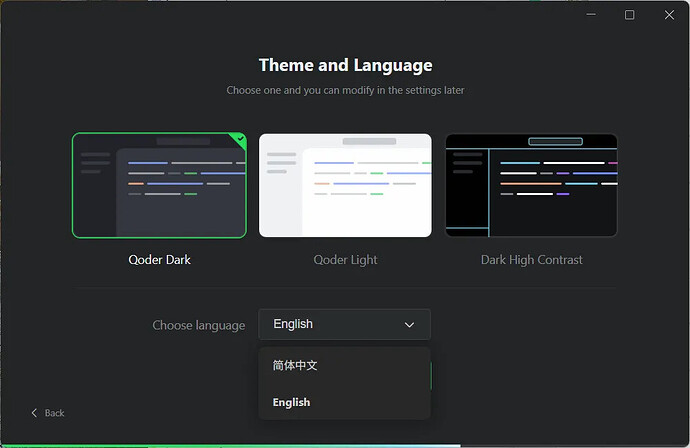Click the "Dark High Contrast" theme label
The width and height of the screenshot is (690, 448).
[531, 260]
